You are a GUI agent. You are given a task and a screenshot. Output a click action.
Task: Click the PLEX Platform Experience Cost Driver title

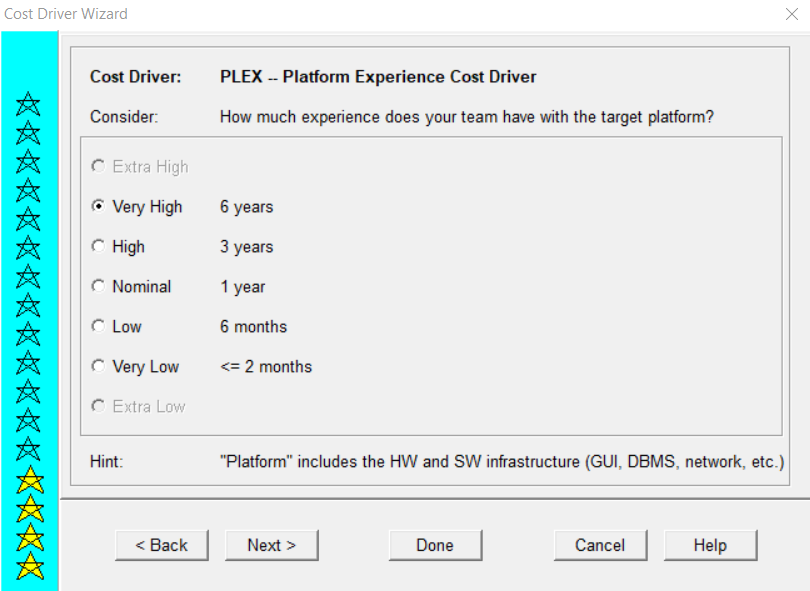(378, 76)
